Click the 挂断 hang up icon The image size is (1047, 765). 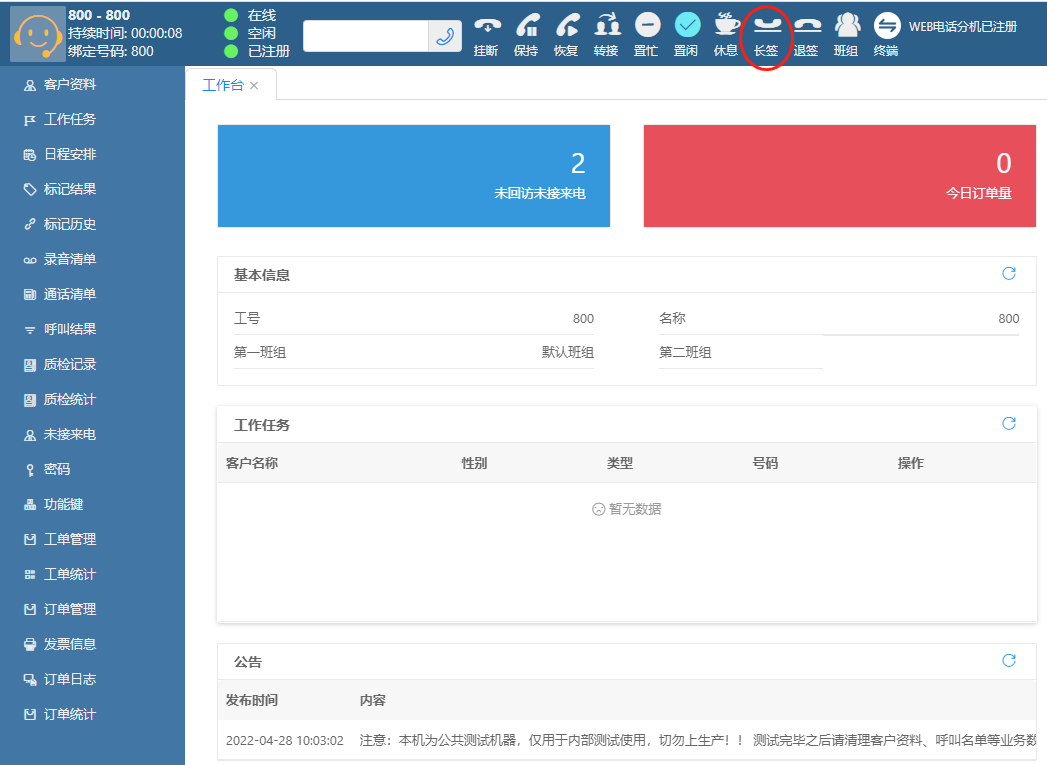coord(487,26)
